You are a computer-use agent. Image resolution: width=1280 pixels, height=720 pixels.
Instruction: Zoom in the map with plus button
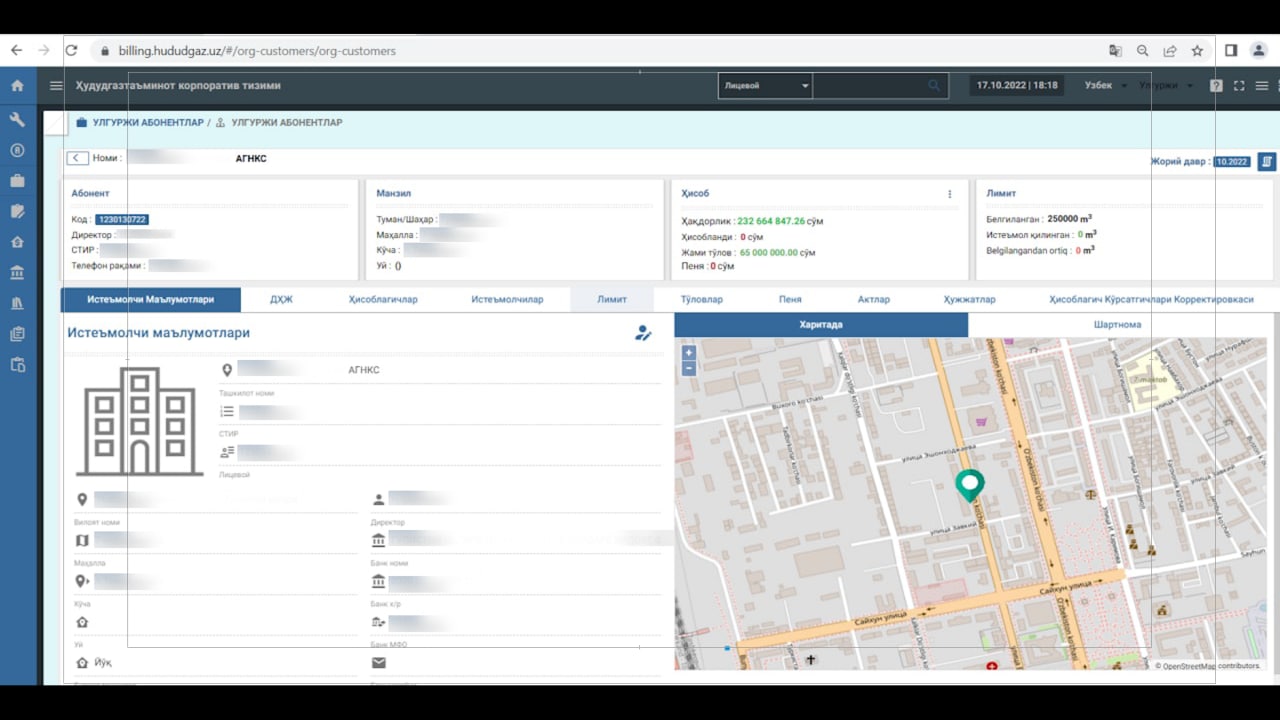pos(688,353)
